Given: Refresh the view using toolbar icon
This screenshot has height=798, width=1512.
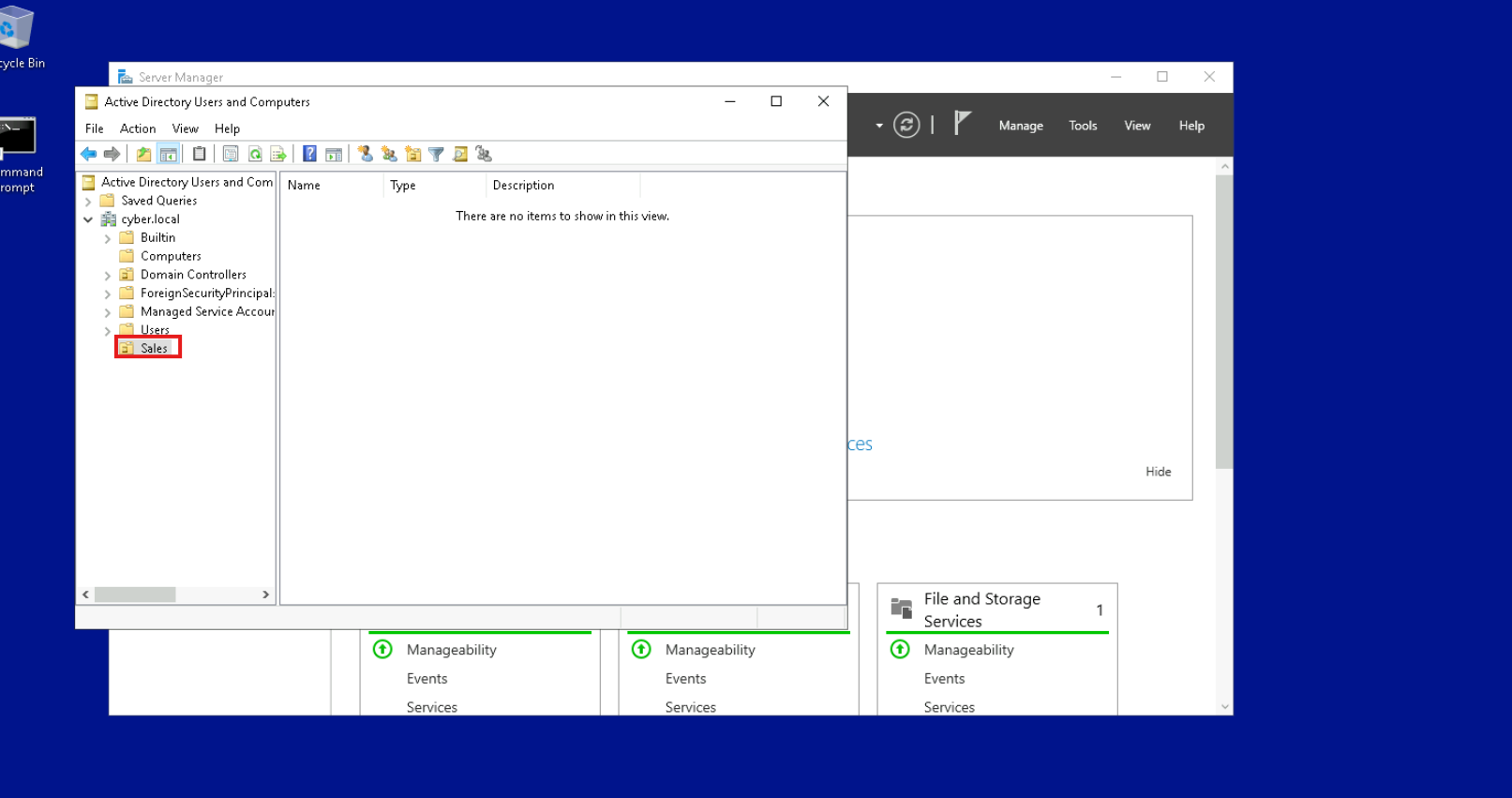Looking at the screenshot, I should click(x=255, y=154).
